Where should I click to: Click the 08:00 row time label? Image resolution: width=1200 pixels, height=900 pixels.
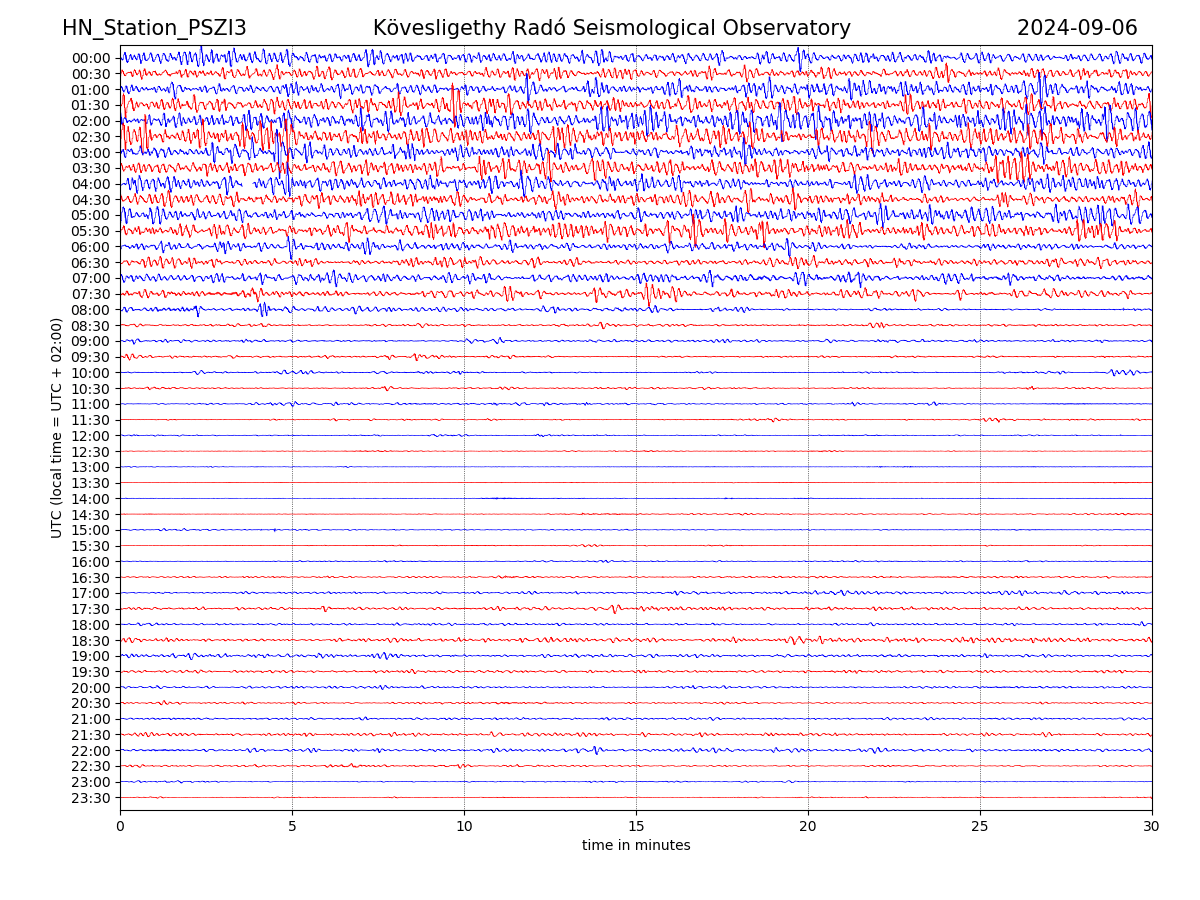(x=90, y=310)
